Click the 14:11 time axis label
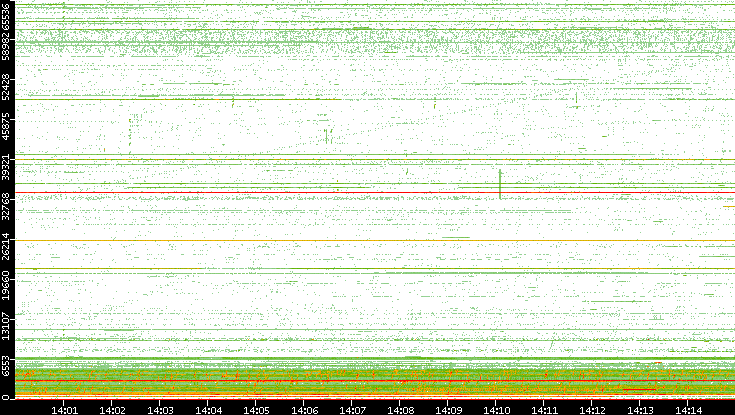 tap(544, 411)
